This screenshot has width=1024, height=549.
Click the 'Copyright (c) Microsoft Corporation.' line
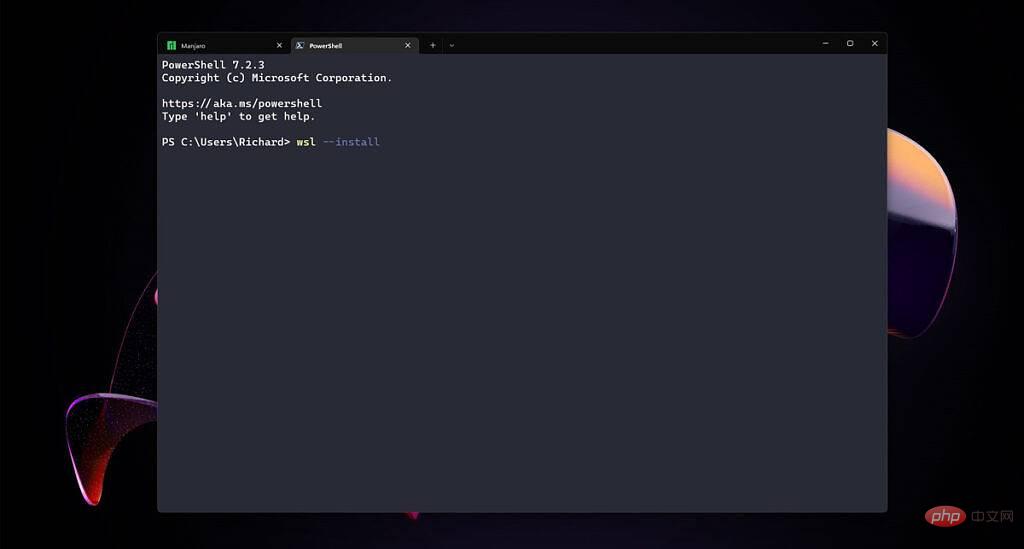coord(277,78)
